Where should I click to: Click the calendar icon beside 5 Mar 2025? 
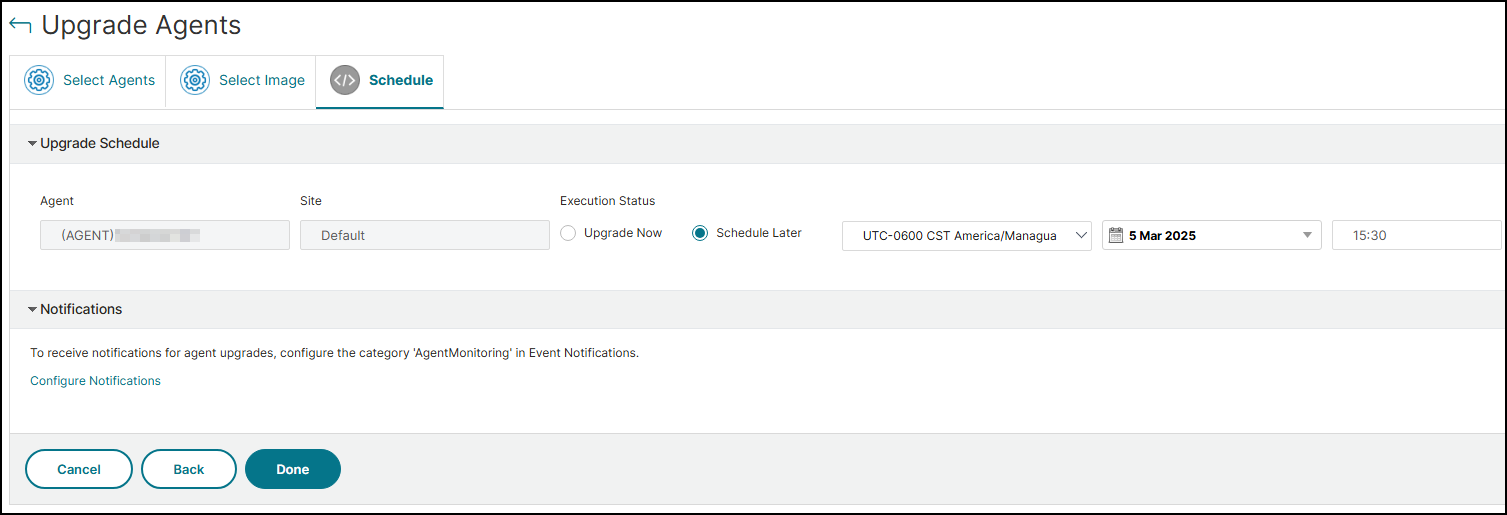pos(1116,235)
